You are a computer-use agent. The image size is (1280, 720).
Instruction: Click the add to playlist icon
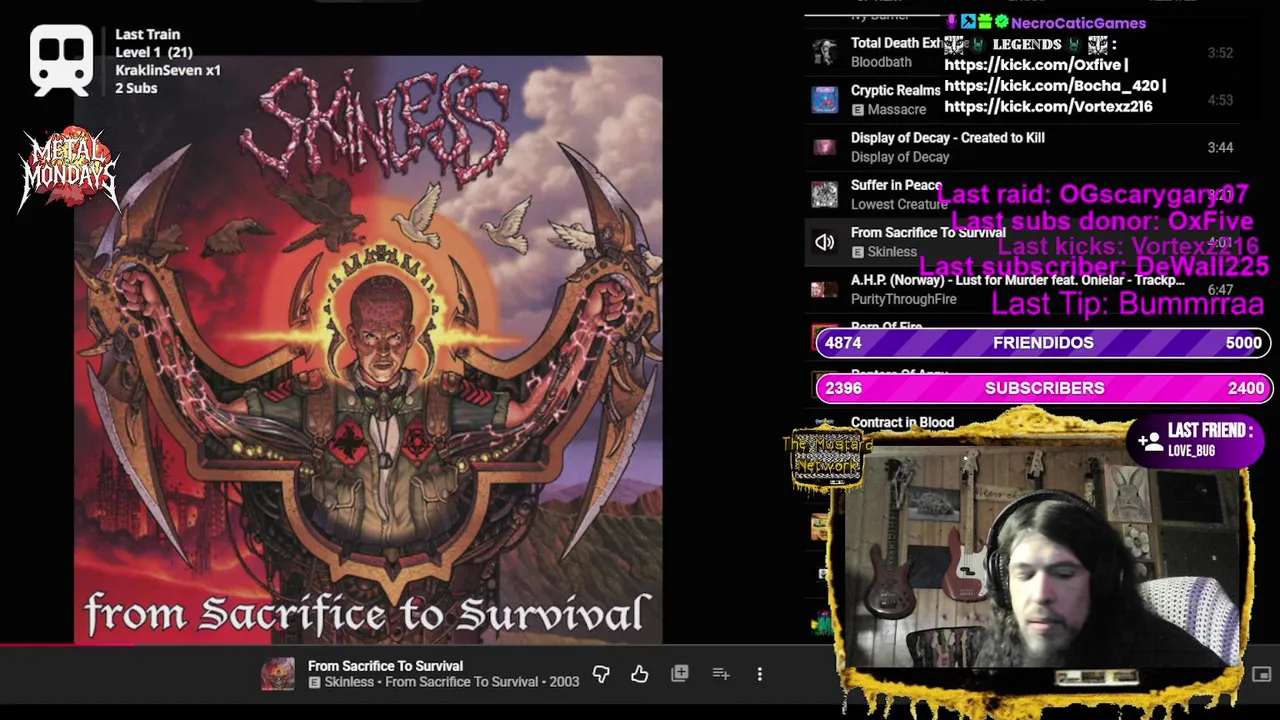point(720,674)
